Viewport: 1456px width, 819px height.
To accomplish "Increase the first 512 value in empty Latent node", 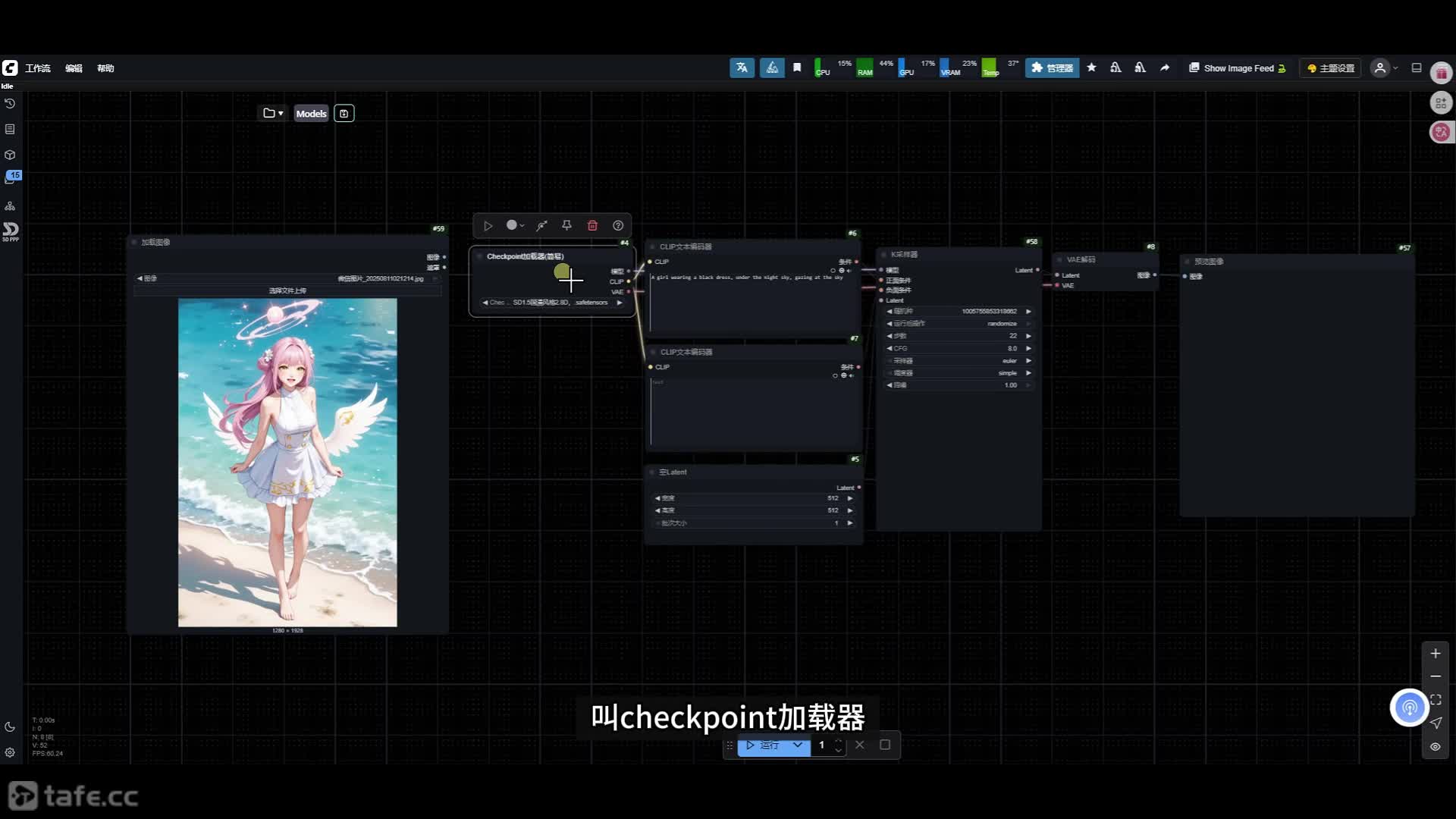I will [850, 498].
